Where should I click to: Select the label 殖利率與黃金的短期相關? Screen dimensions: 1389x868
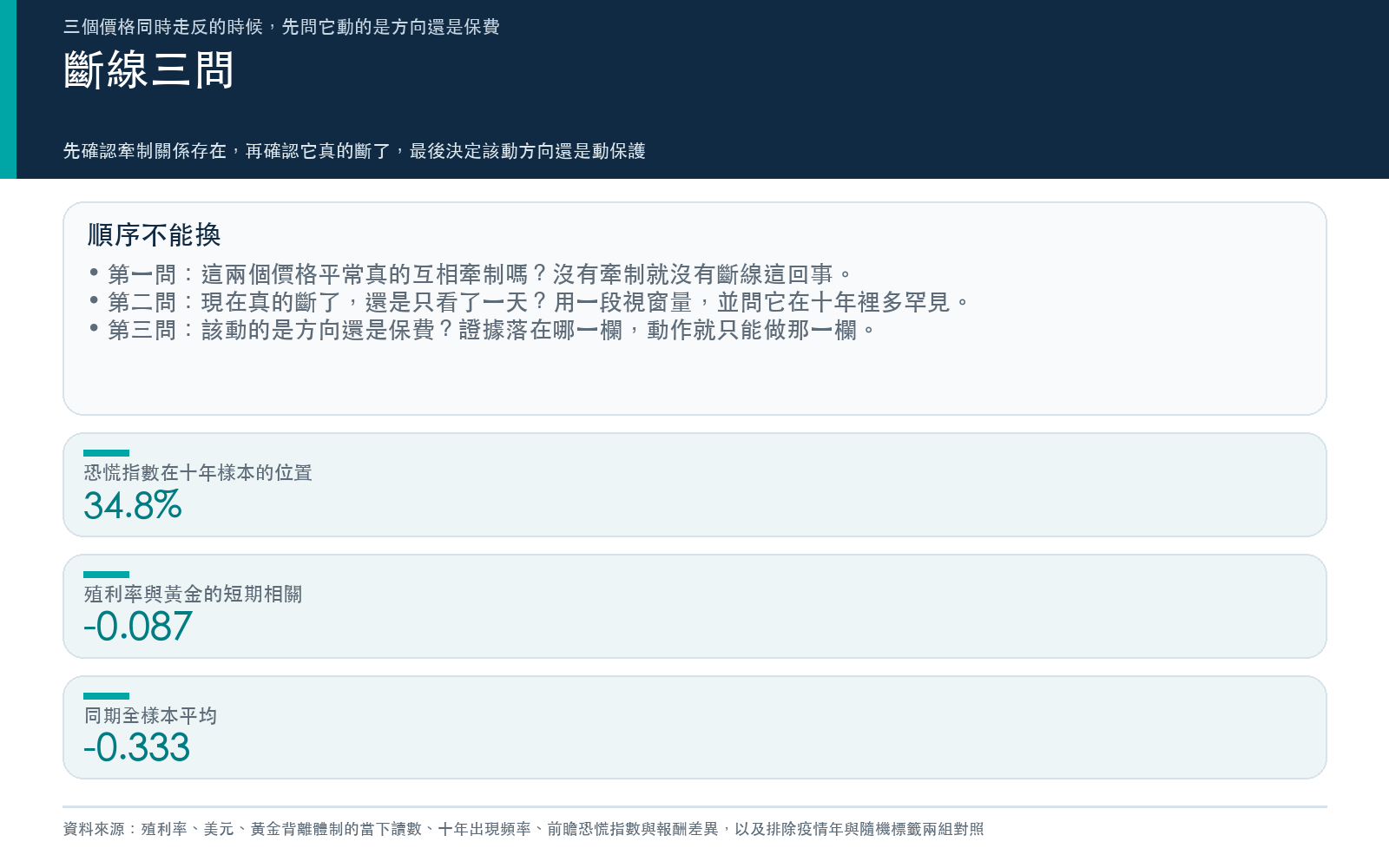(x=193, y=595)
